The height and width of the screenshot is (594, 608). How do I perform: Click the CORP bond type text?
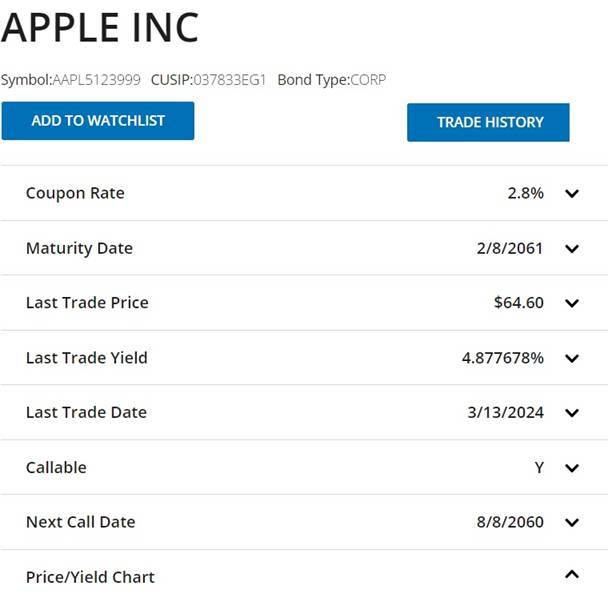coord(368,80)
